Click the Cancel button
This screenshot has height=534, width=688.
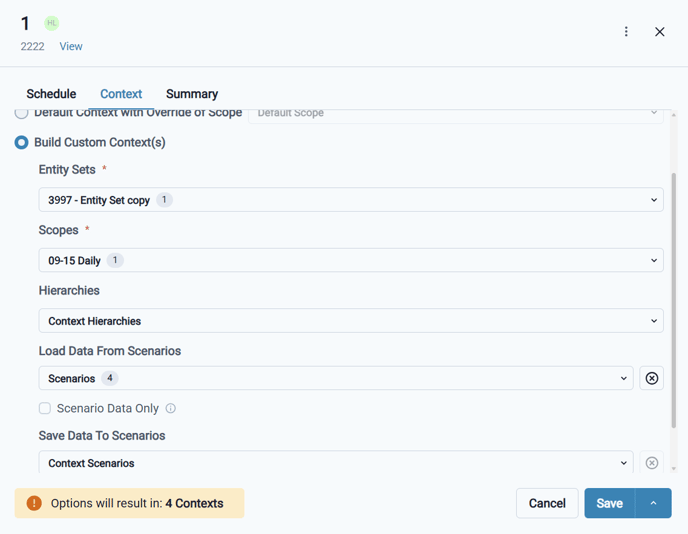[547, 503]
